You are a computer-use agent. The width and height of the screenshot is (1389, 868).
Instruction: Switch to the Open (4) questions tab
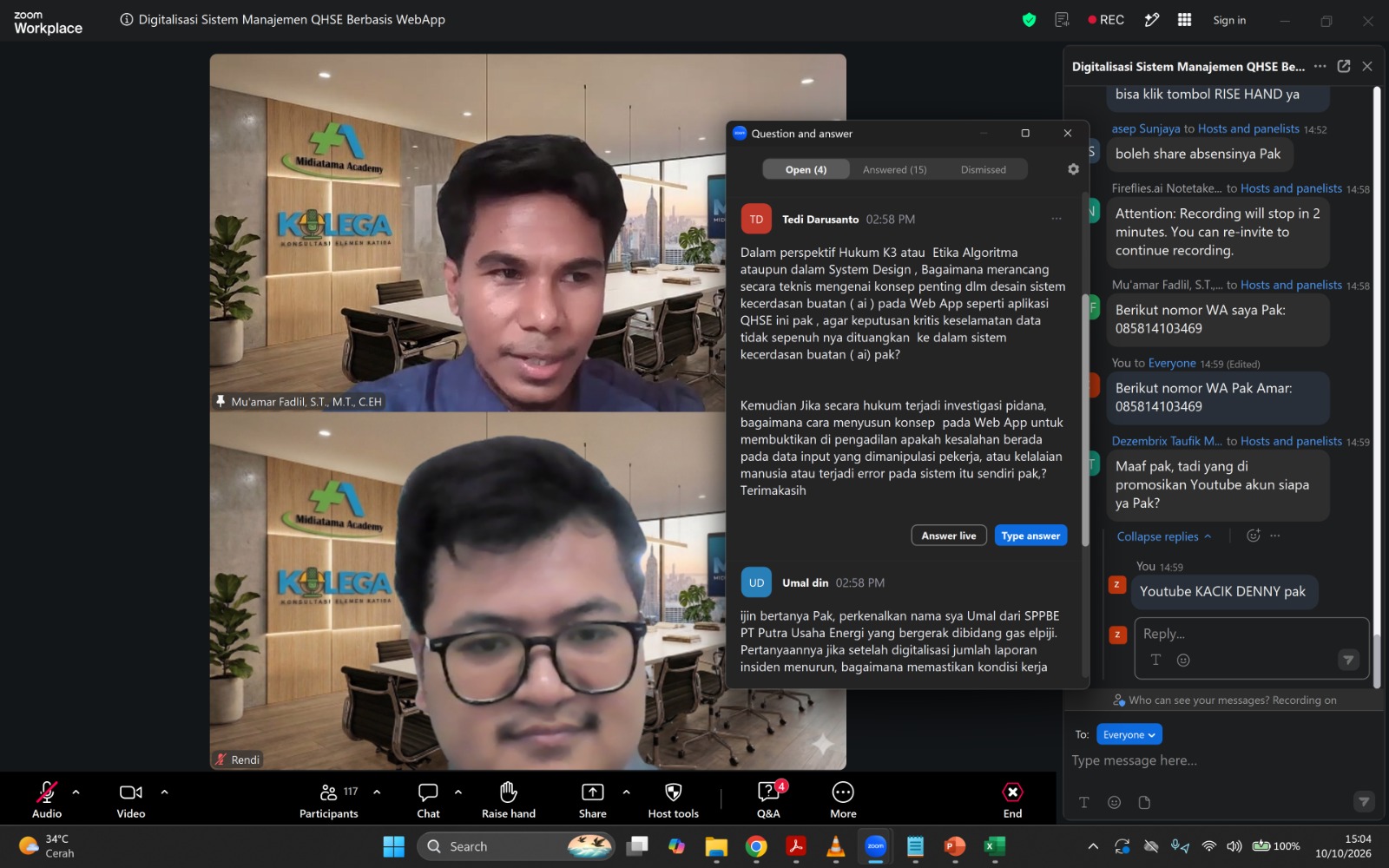(x=806, y=169)
